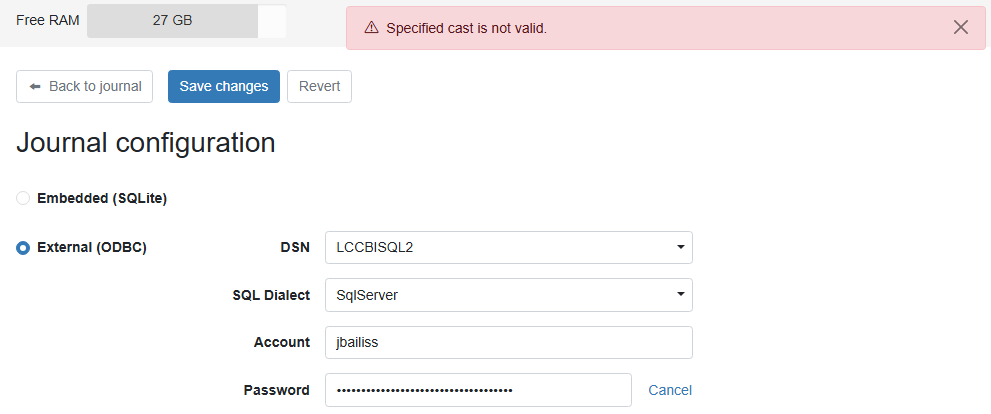Click the Revert button
Image resolution: width=991 pixels, height=414 pixels.
coord(319,87)
